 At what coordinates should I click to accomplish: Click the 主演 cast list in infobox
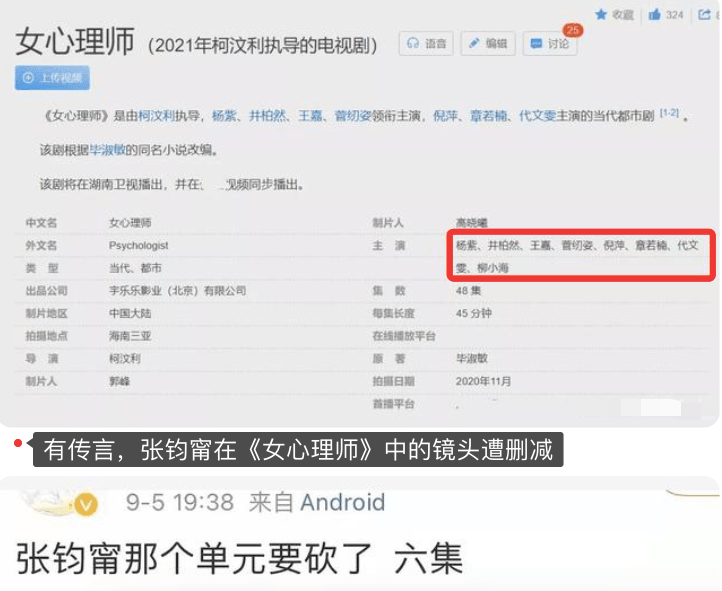point(577,256)
